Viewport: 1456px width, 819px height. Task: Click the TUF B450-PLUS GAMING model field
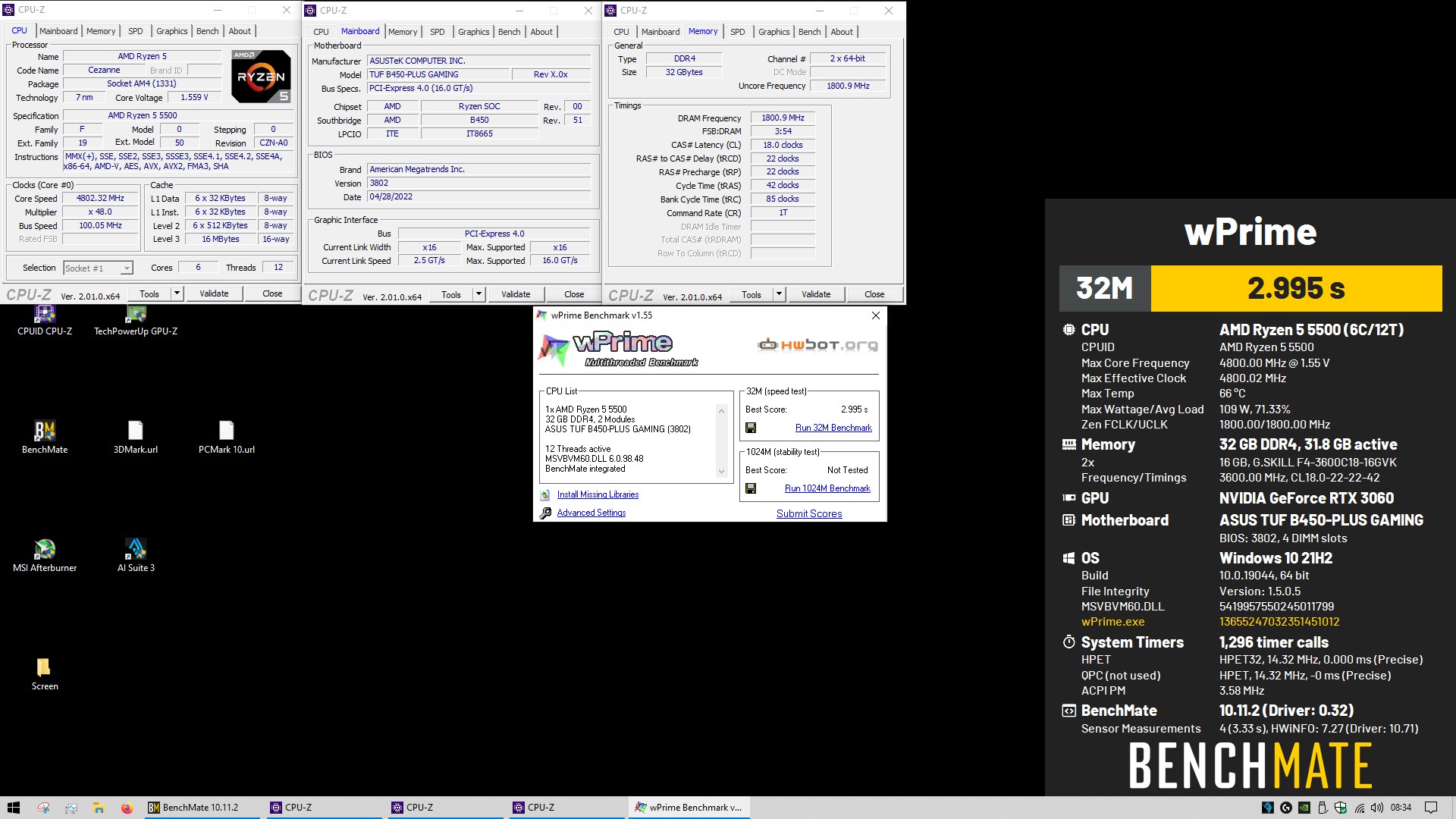pos(438,75)
